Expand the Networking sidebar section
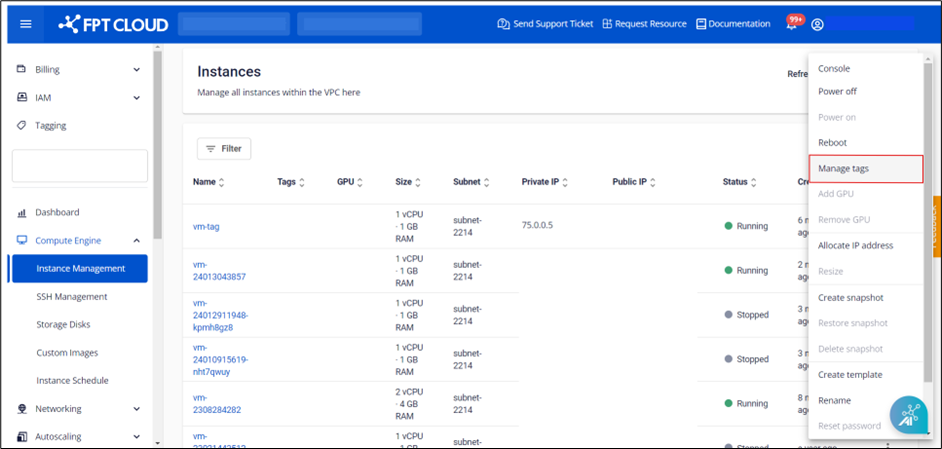Image resolution: width=942 pixels, height=449 pixels. point(136,409)
